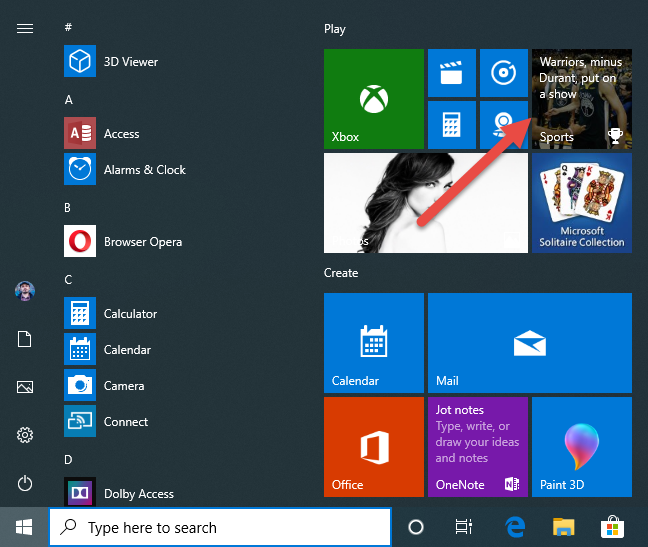Open File Explorer from taskbar
The image size is (648, 547).
click(x=564, y=527)
